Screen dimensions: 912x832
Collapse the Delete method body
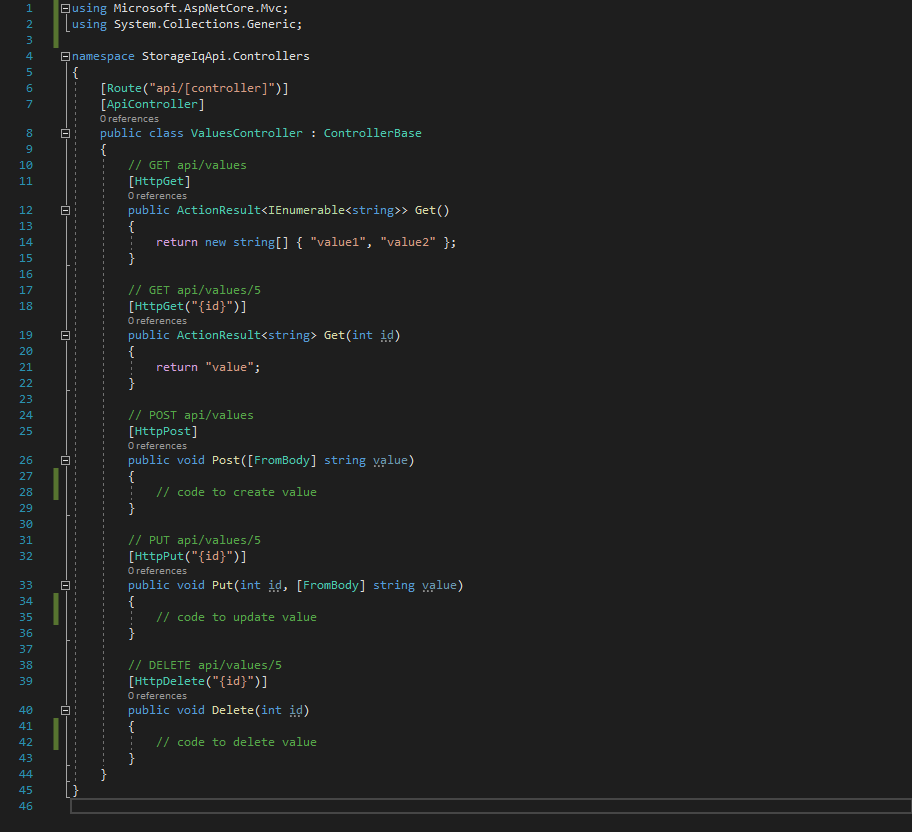(x=64, y=710)
